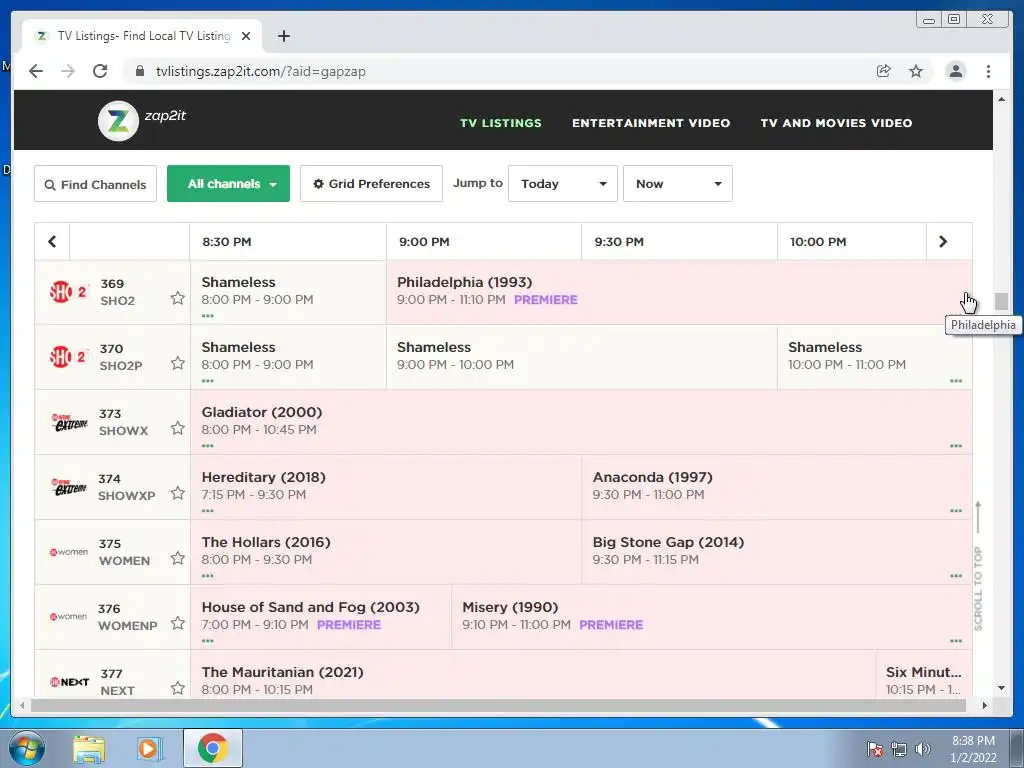Share this page icon
This screenshot has width=1024, height=768.
pyautogui.click(x=884, y=71)
